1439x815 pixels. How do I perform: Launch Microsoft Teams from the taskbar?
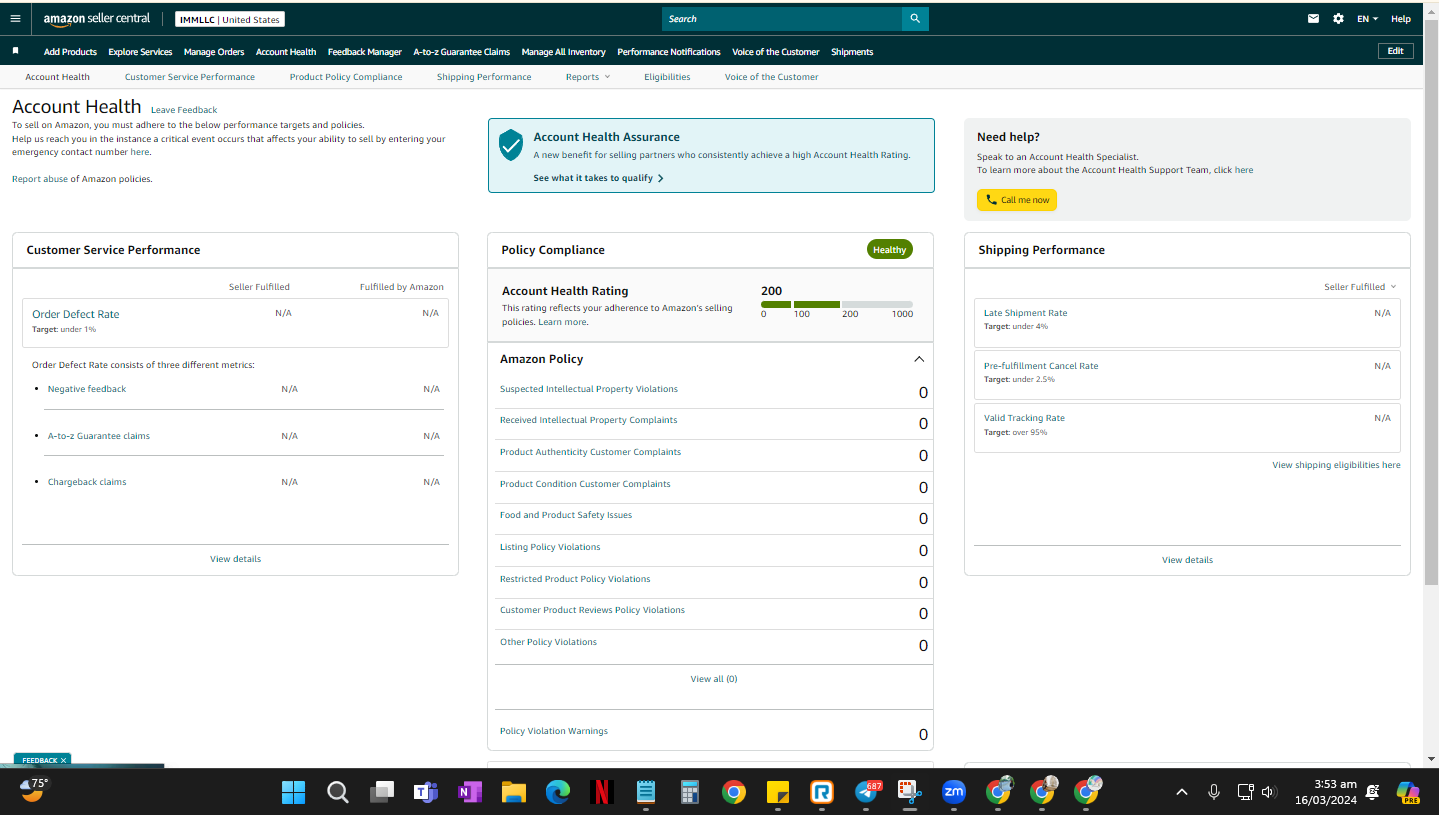click(426, 793)
